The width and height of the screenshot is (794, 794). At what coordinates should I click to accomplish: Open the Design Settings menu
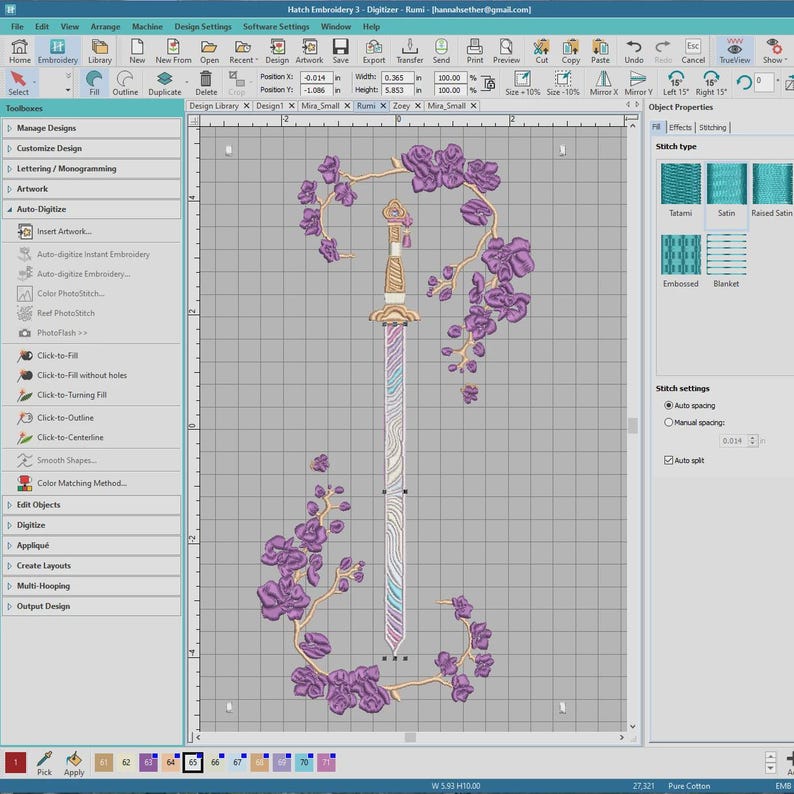pos(203,27)
